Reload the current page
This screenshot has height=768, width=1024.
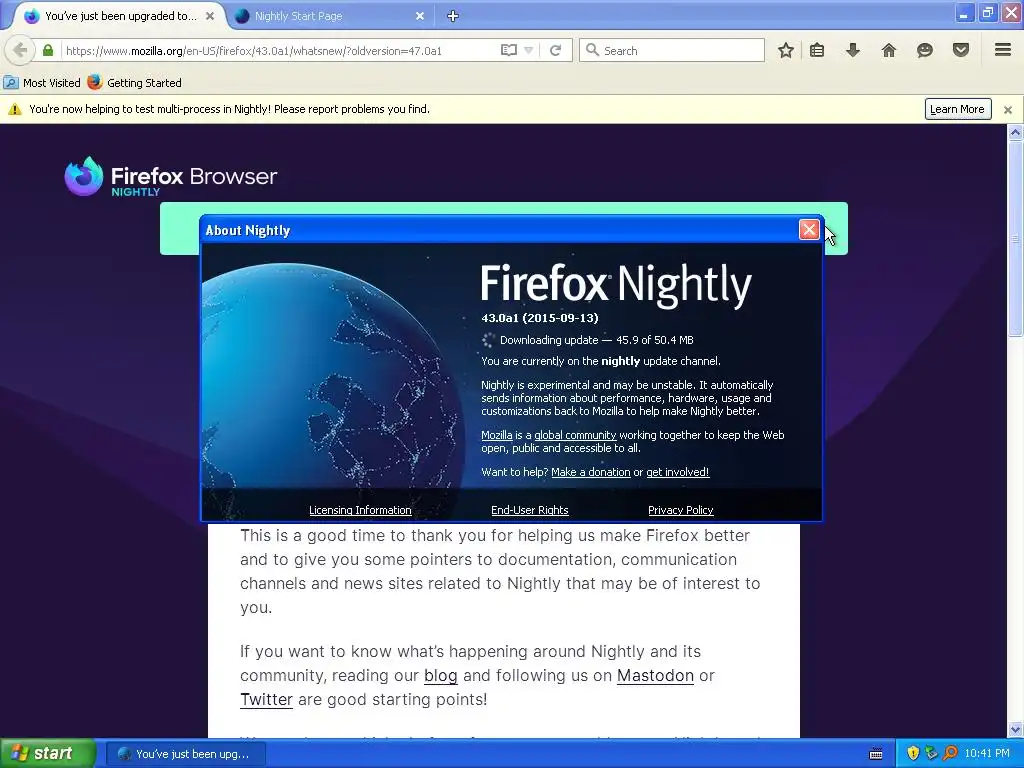click(x=556, y=50)
